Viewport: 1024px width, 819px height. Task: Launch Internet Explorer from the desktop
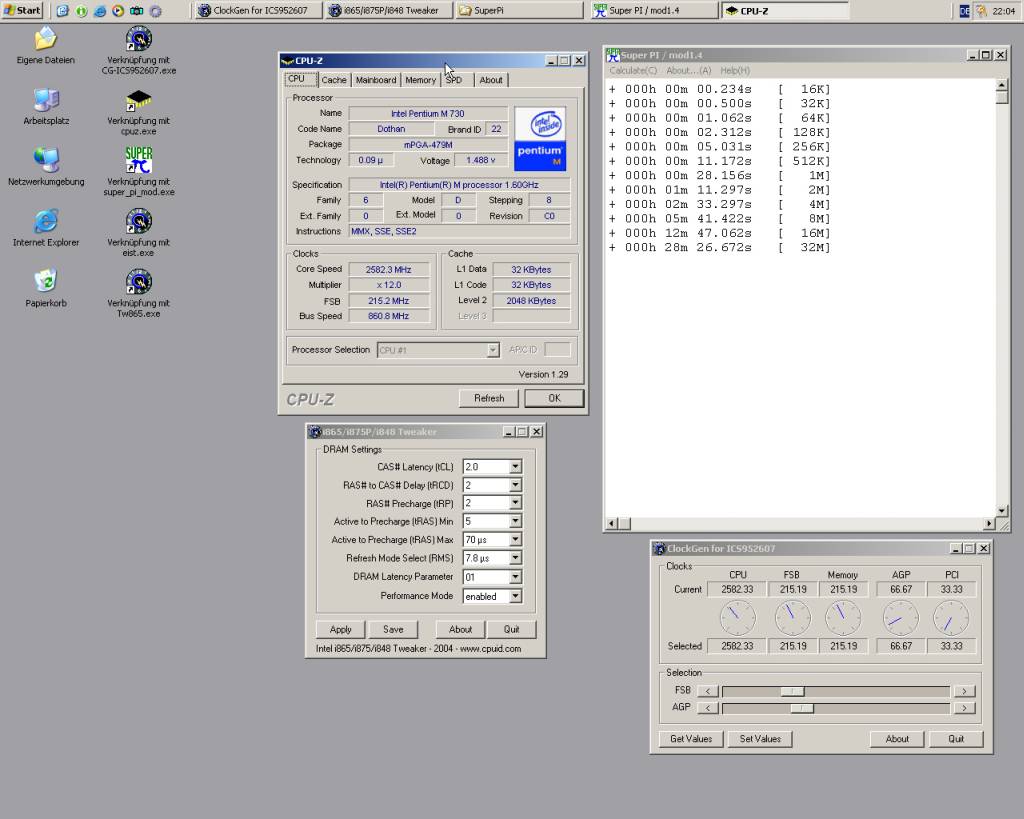(x=46, y=222)
